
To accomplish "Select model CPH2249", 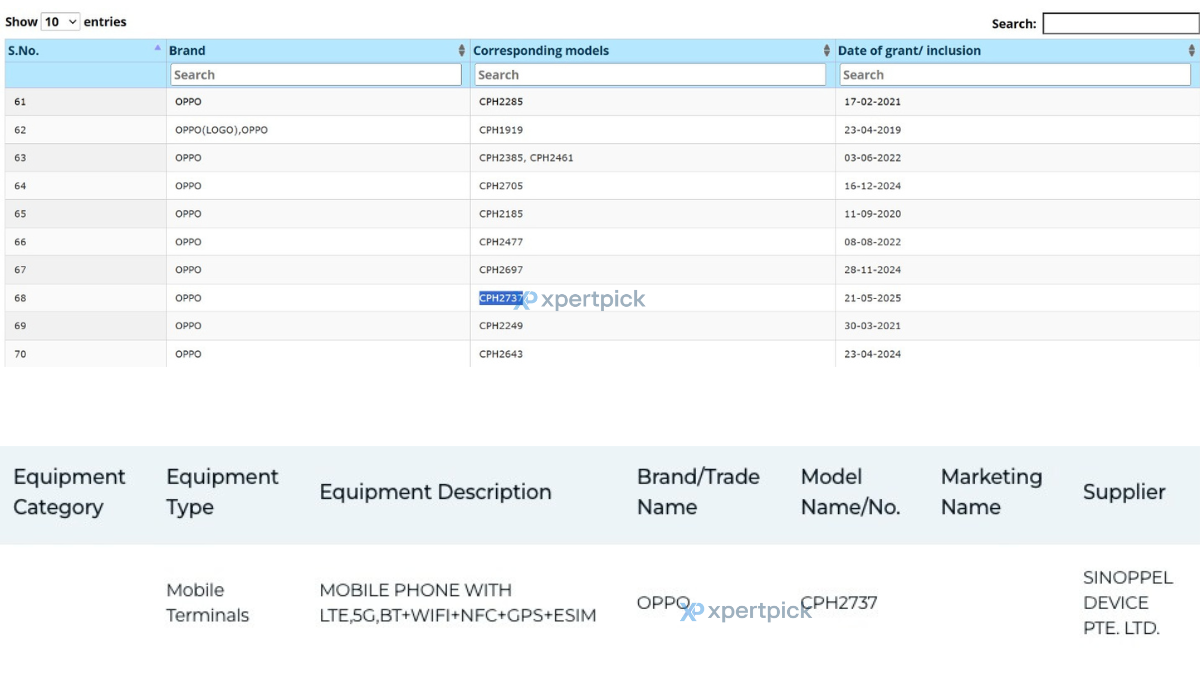I will pyautogui.click(x=501, y=326).
